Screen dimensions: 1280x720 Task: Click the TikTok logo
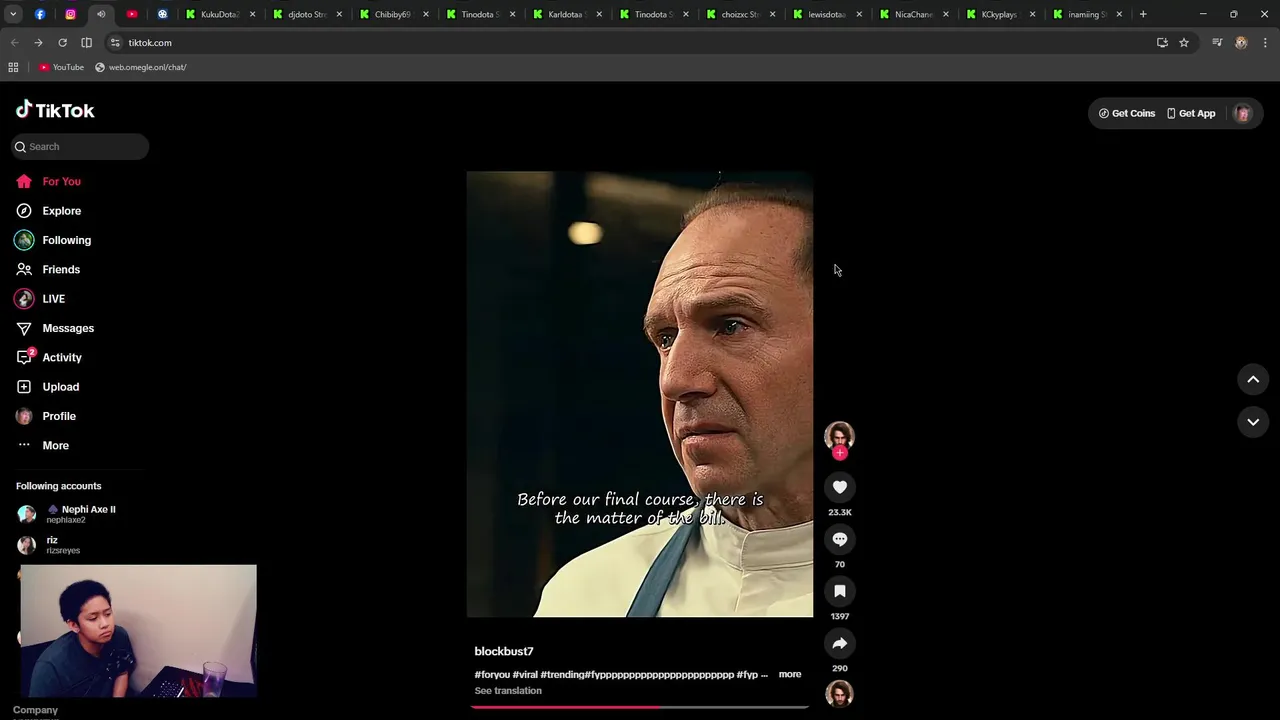click(x=55, y=110)
